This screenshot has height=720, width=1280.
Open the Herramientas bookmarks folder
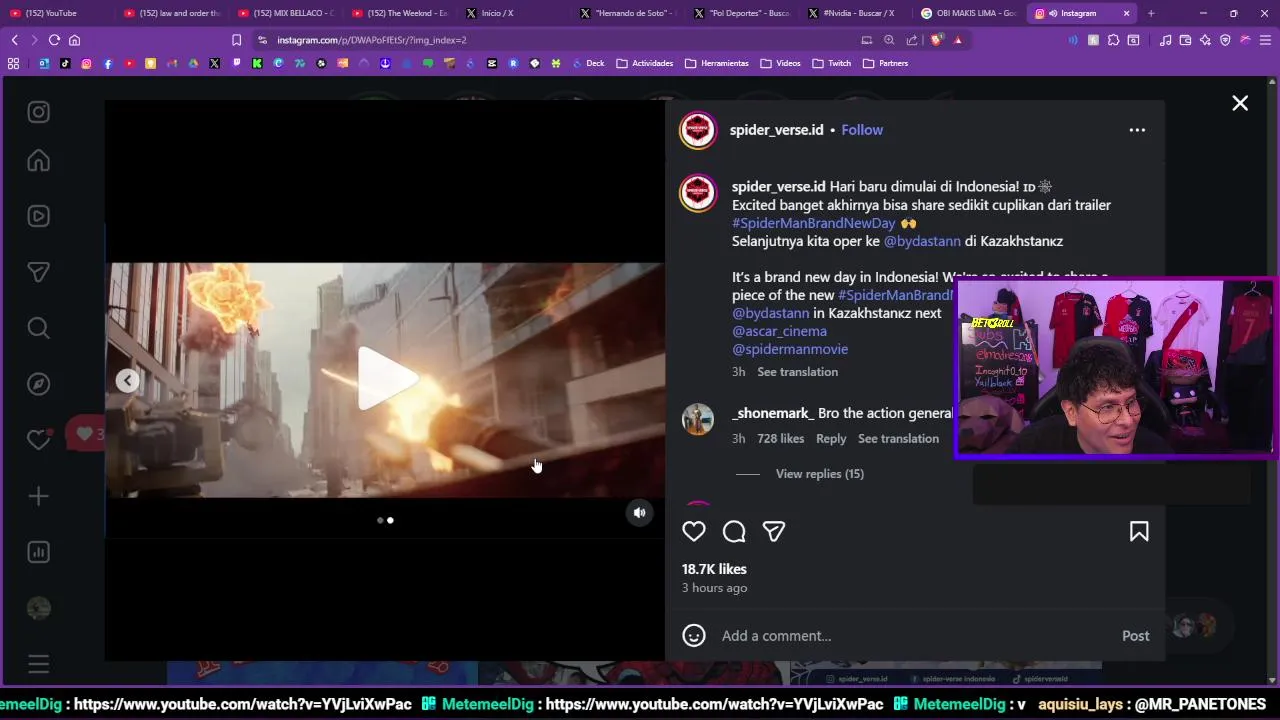click(x=717, y=63)
